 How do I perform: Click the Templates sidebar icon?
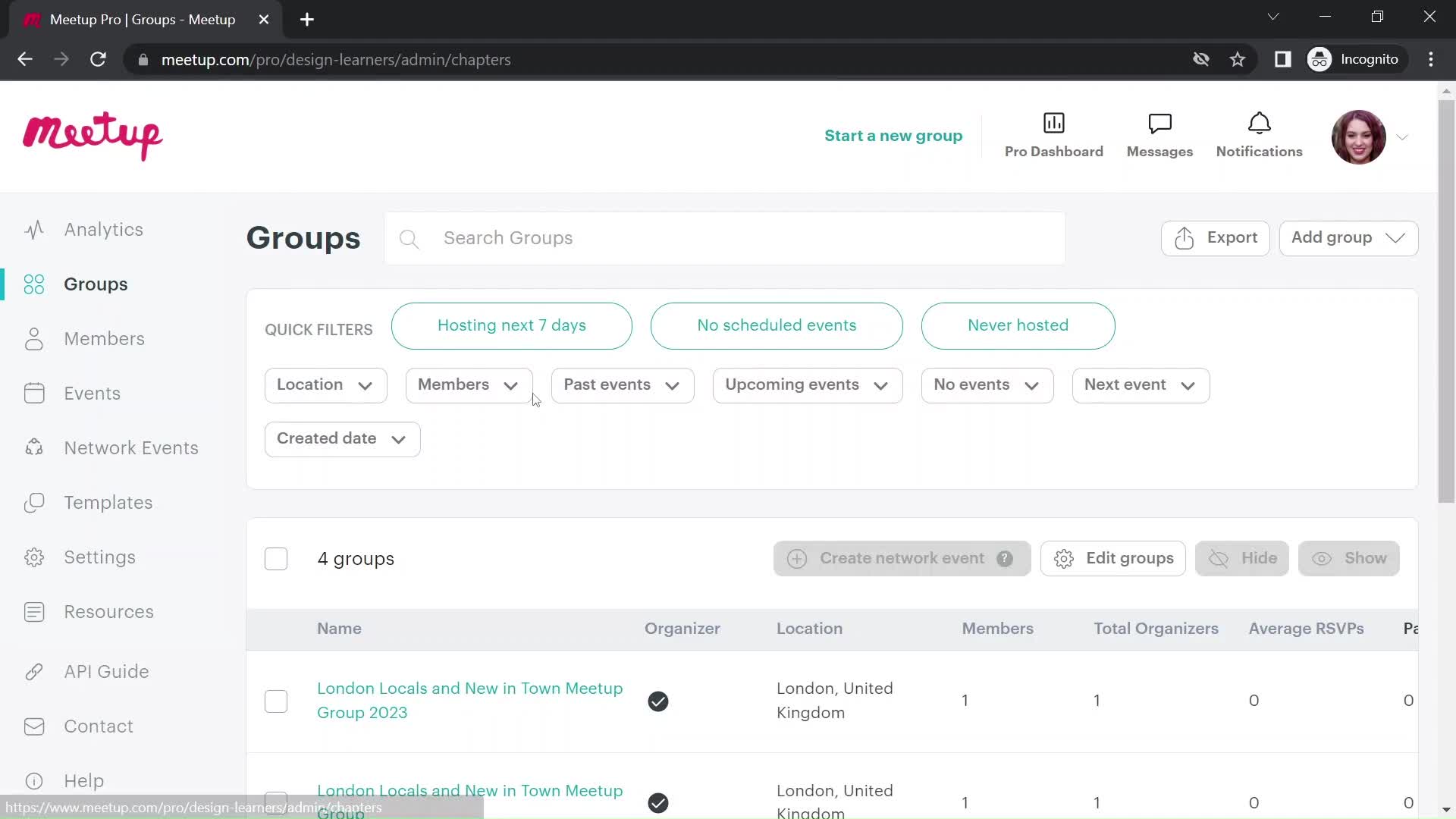[34, 503]
